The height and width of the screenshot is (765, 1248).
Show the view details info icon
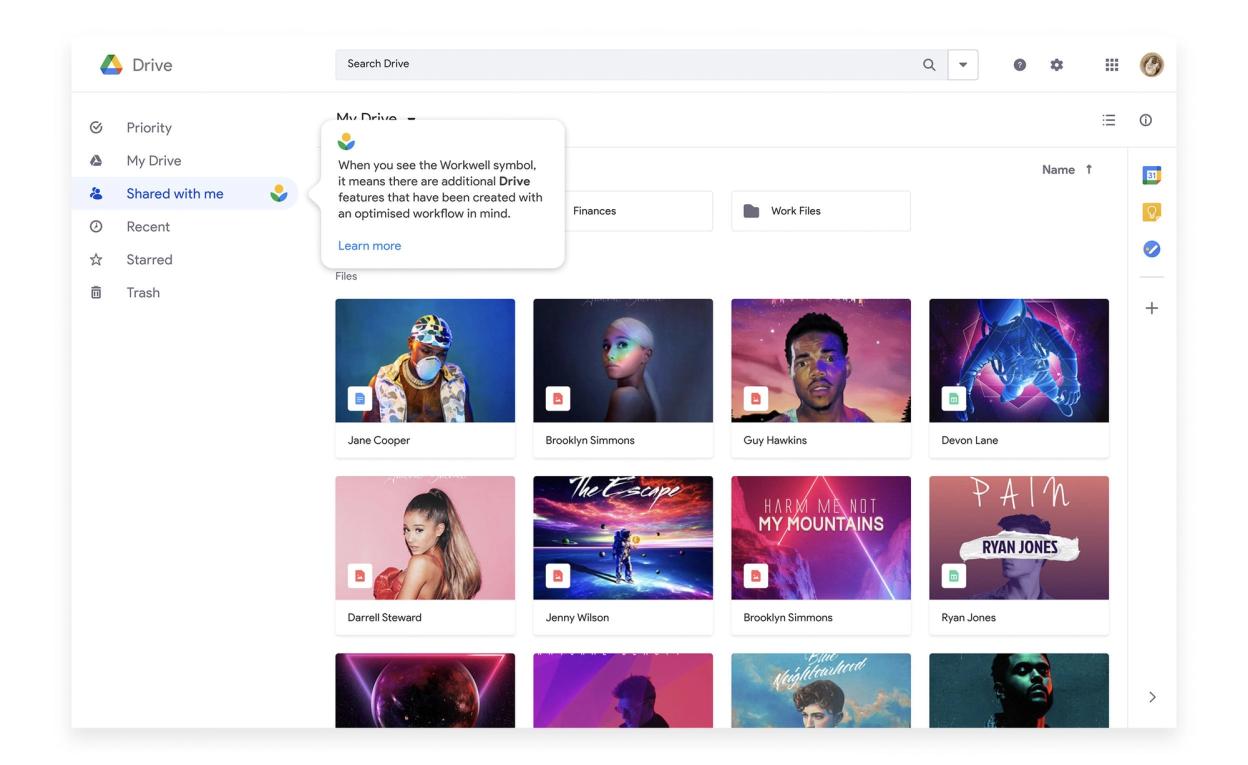[x=1145, y=120]
